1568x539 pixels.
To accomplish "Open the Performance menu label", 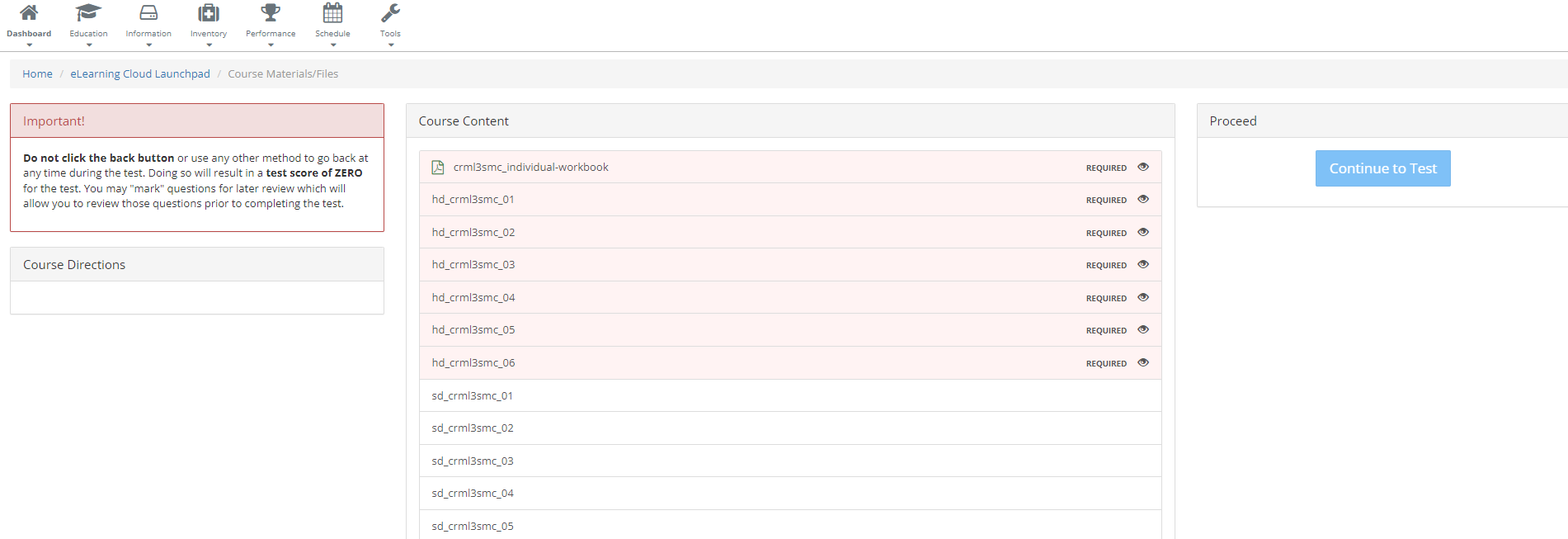I will 271,34.
